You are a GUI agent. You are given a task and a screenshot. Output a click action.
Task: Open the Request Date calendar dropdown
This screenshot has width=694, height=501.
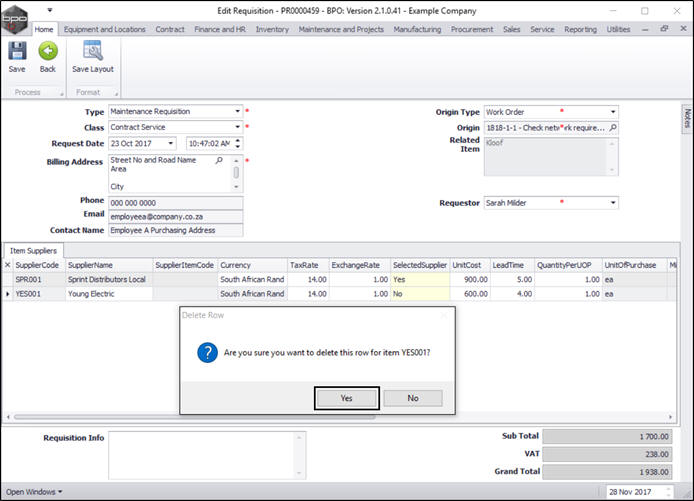click(170, 143)
